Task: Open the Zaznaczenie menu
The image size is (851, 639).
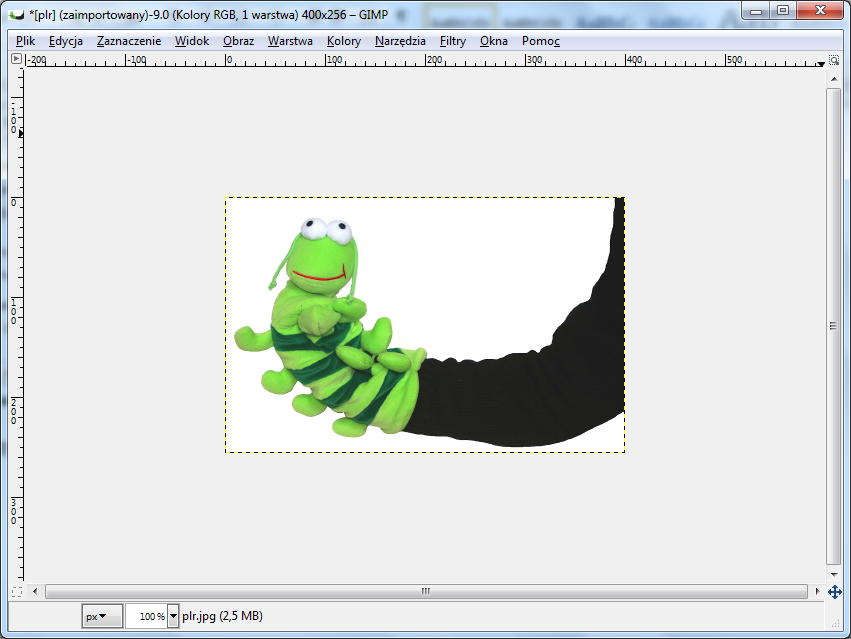Action: 129,41
